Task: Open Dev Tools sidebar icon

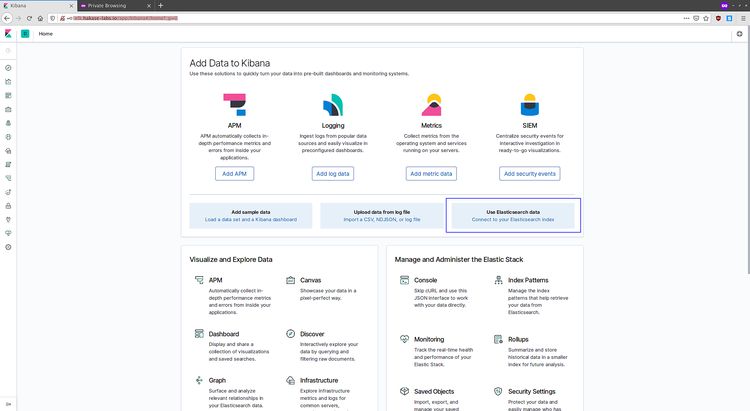Action: (x=8, y=220)
